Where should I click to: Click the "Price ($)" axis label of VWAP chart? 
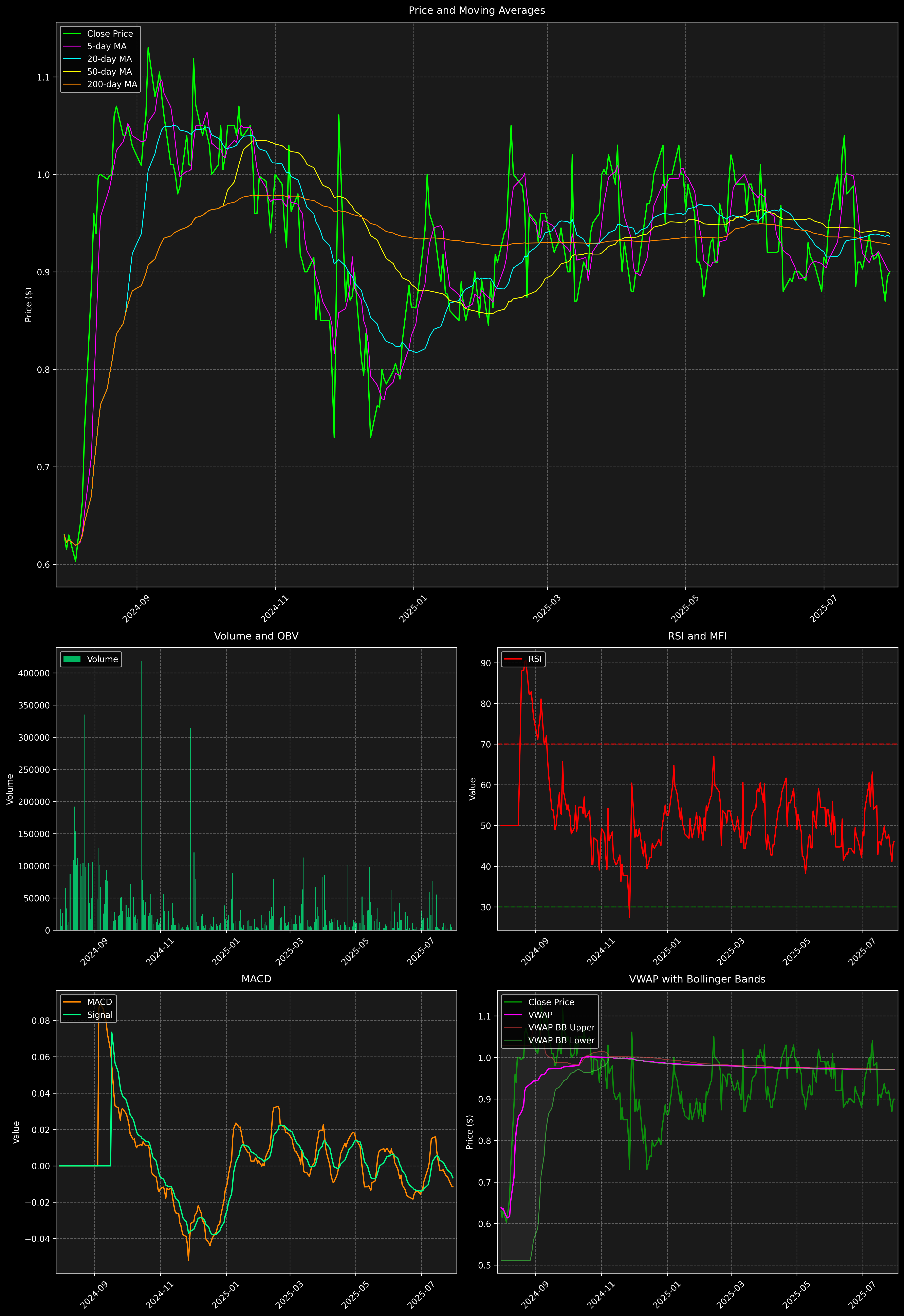coord(469,1132)
